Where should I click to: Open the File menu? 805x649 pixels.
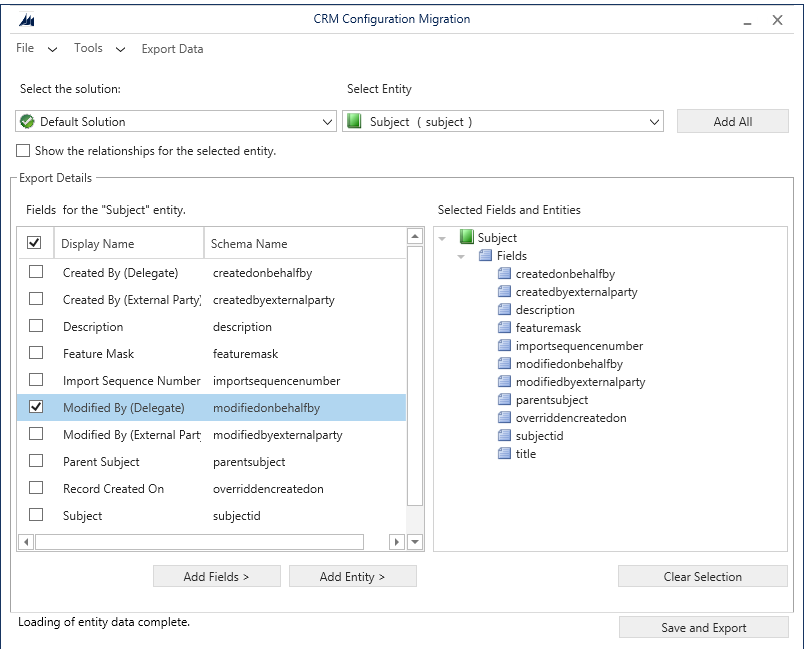(36, 48)
